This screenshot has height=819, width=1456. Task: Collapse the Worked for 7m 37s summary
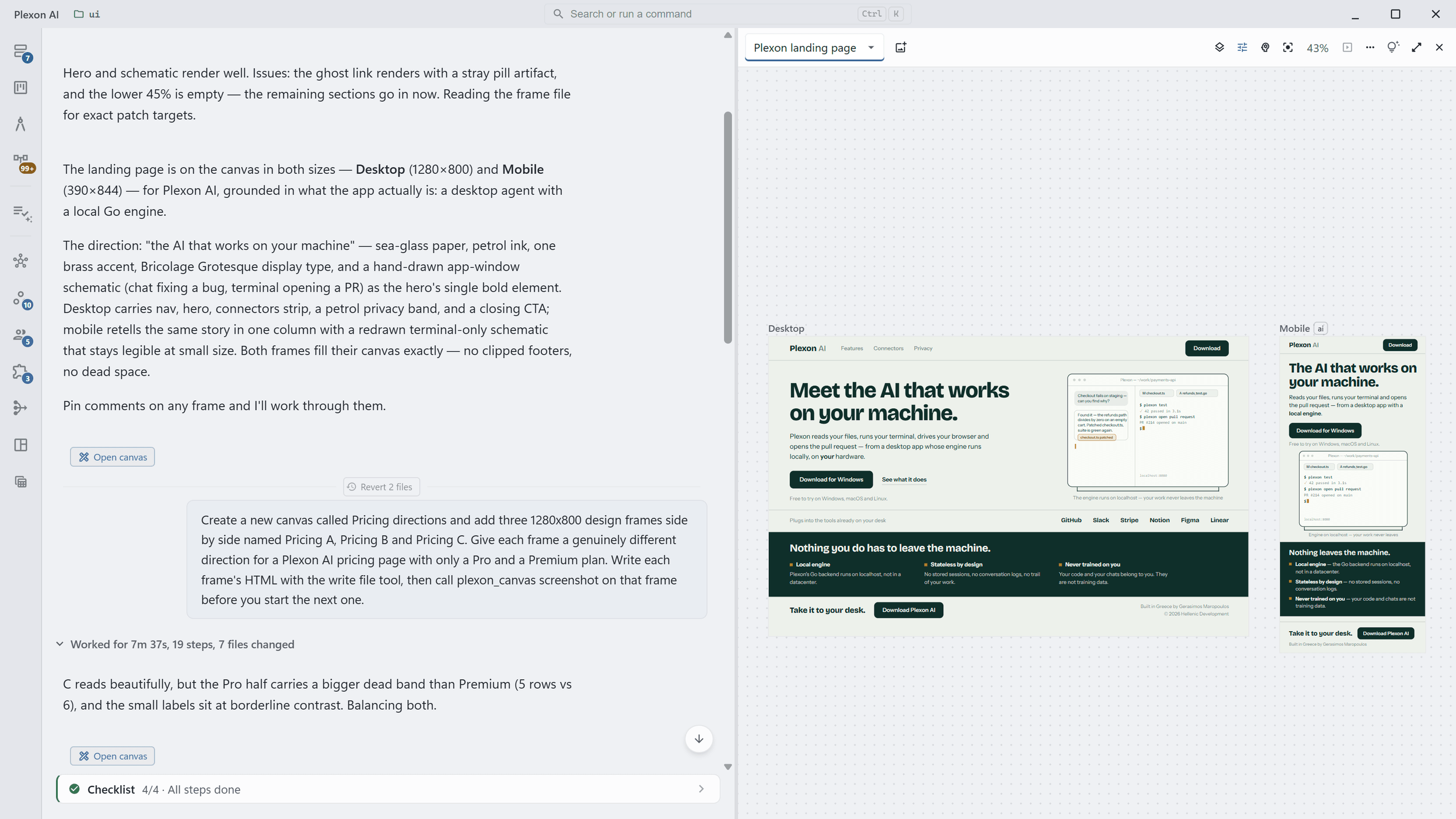pyautogui.click(x=175, y=644)
